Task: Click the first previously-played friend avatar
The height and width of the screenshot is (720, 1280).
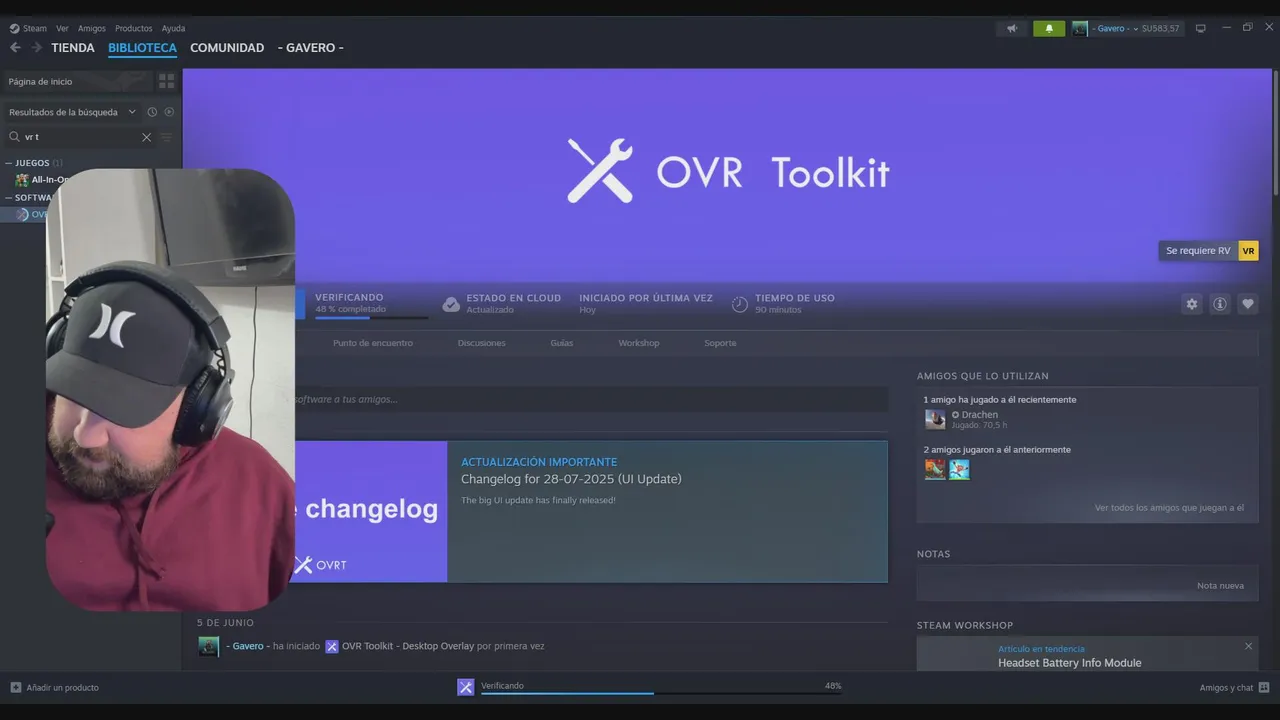Action: pos(935,469)
